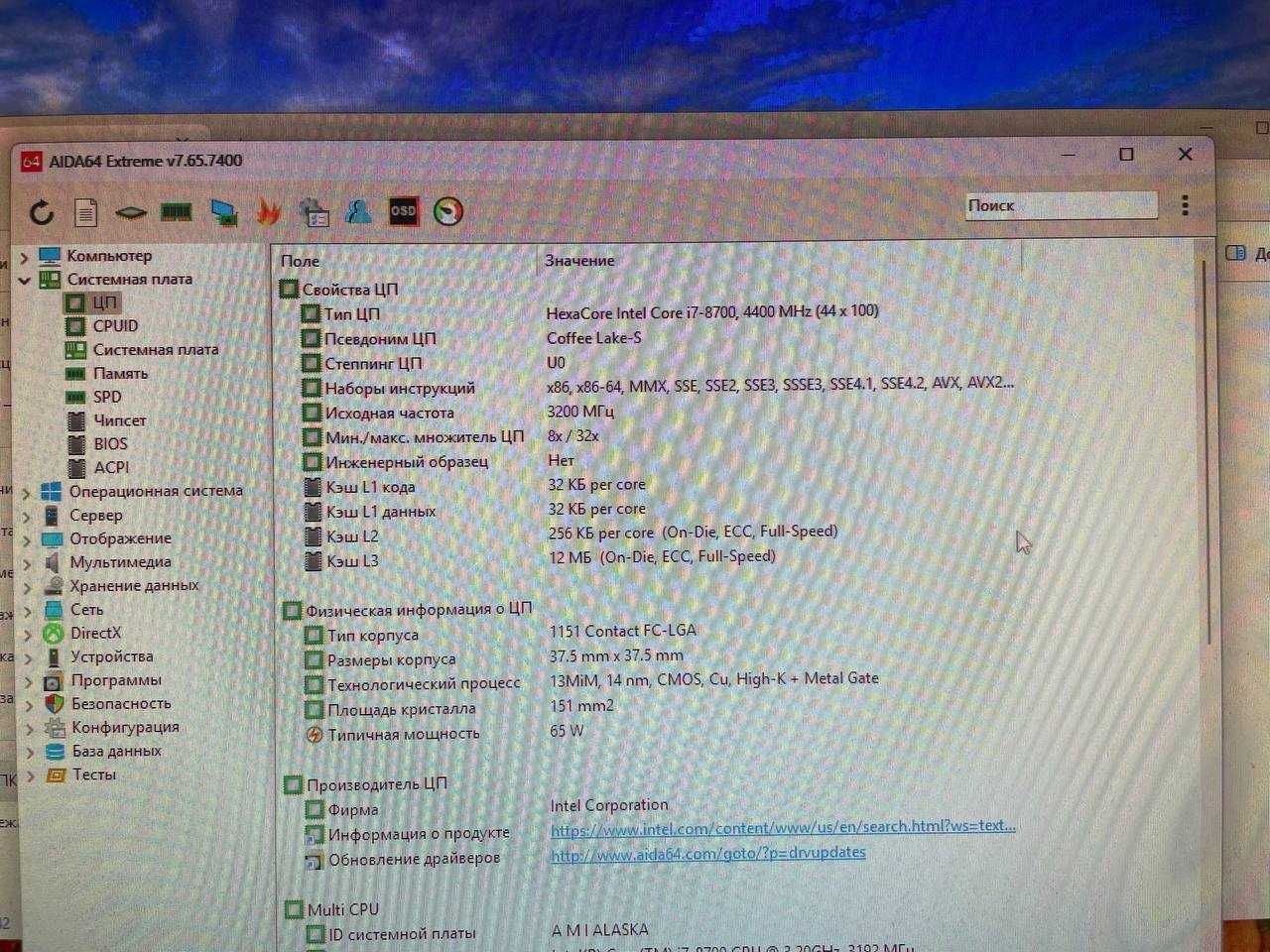Expand the Операционная система node
1270x952 pixels.
27,492
